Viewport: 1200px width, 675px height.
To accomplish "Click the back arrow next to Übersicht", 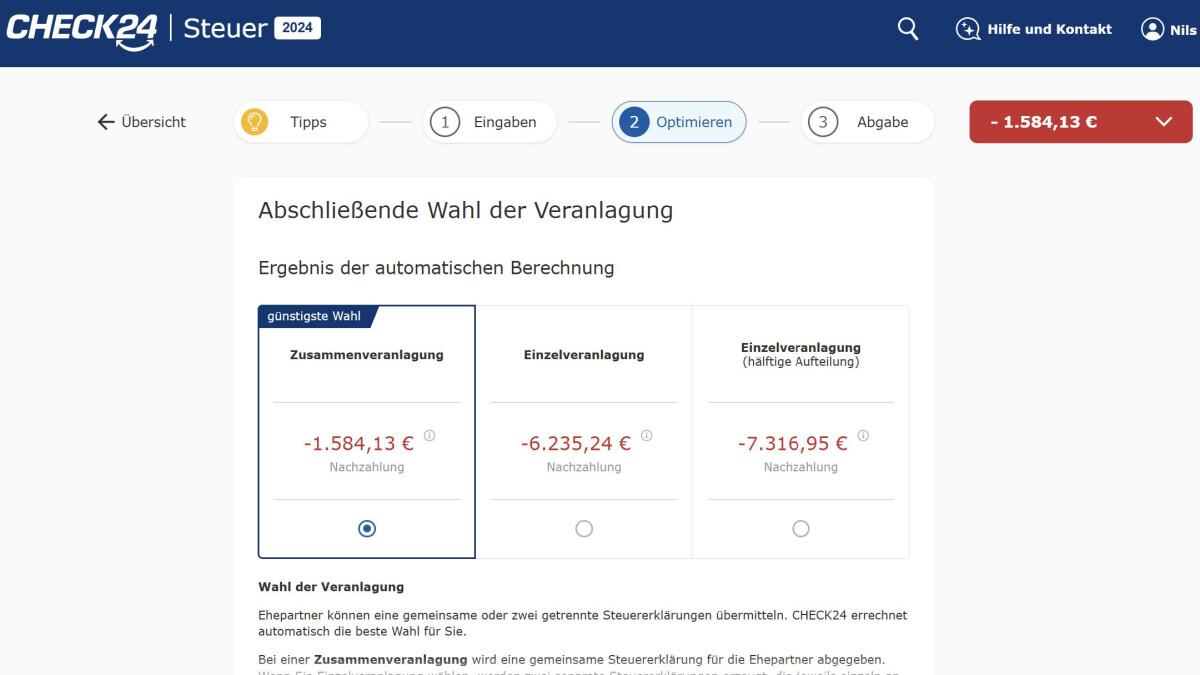I will click(x=105, y=121).
